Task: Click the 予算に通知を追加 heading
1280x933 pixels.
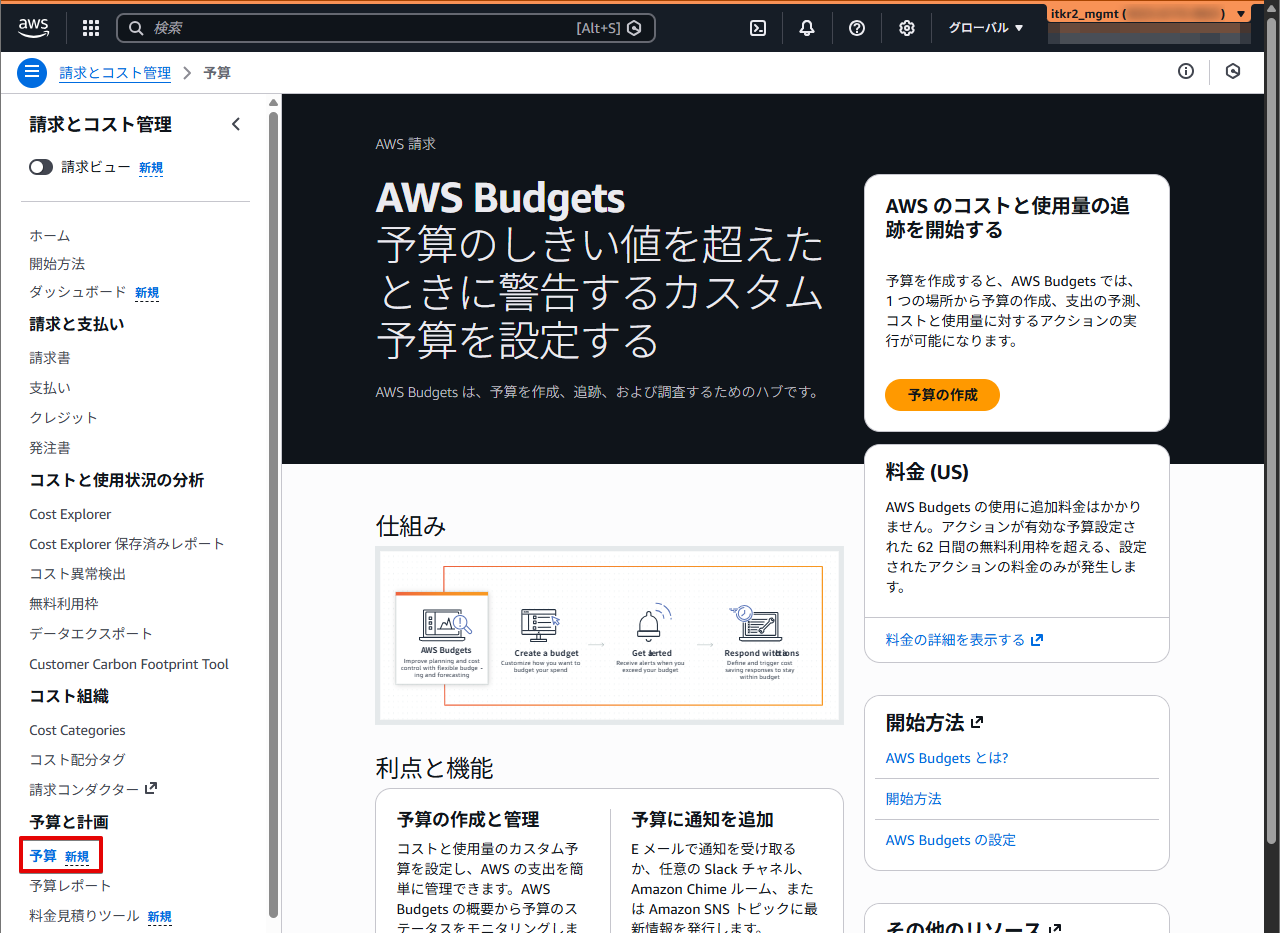Action: tap(702, 820)
